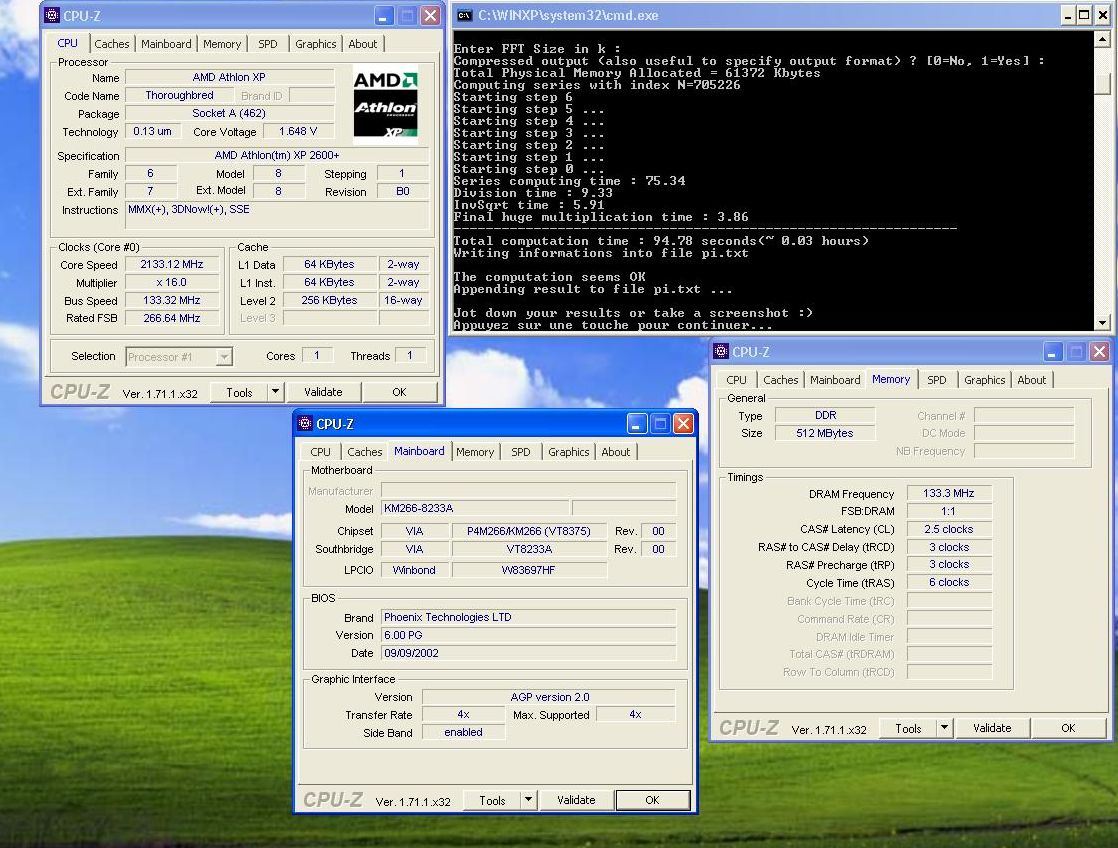
Task: Click the Tools button in the Memory window
Action: tap(908, 727)
